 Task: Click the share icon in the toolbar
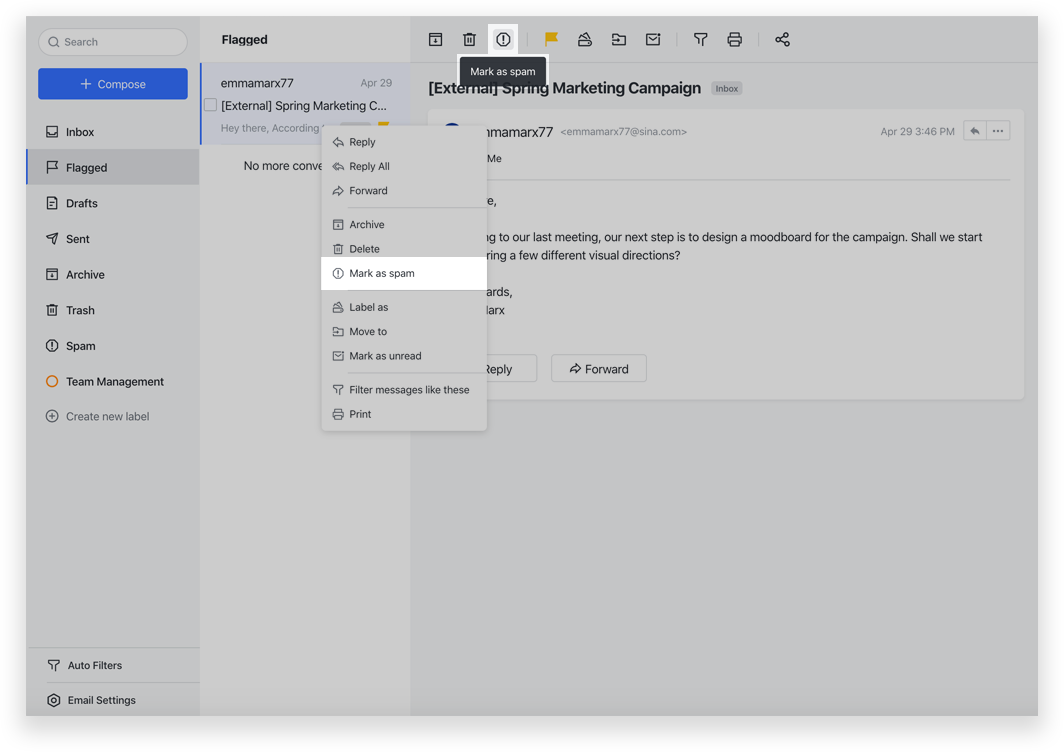782,40
